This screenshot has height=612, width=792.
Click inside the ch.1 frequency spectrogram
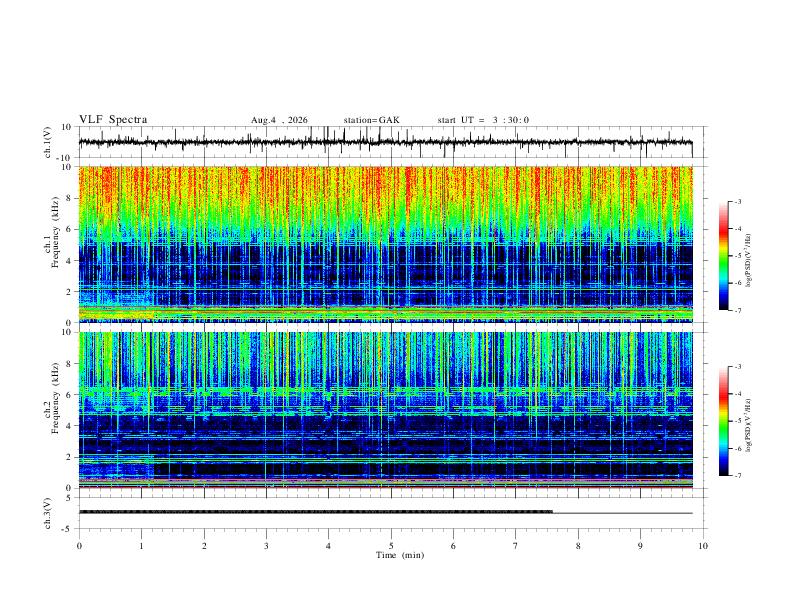386,244
